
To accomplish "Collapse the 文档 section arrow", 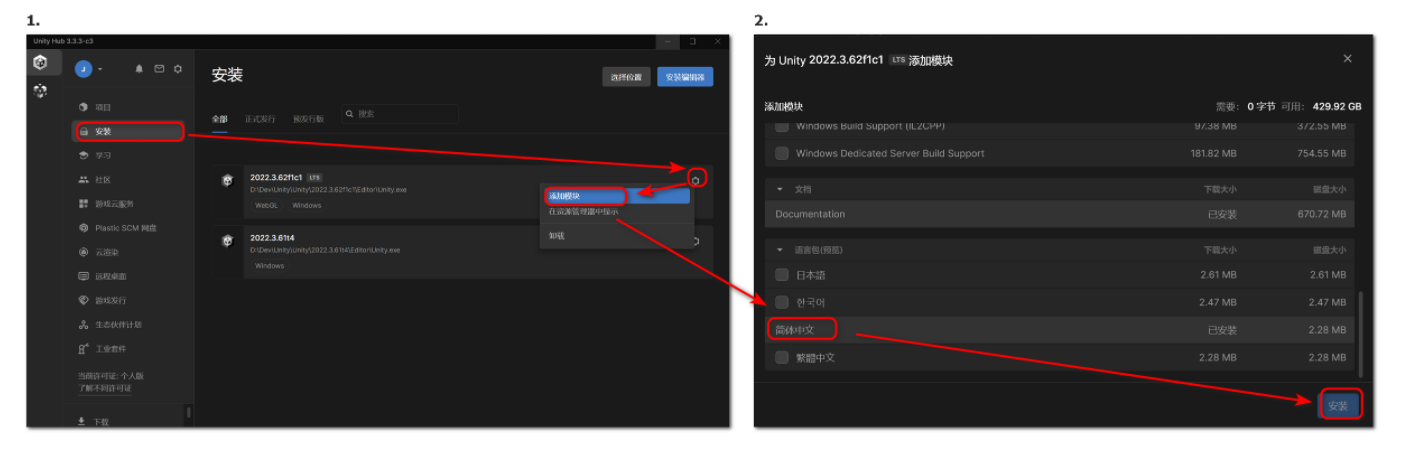I will pyautogui.click(x=780, y=188).
